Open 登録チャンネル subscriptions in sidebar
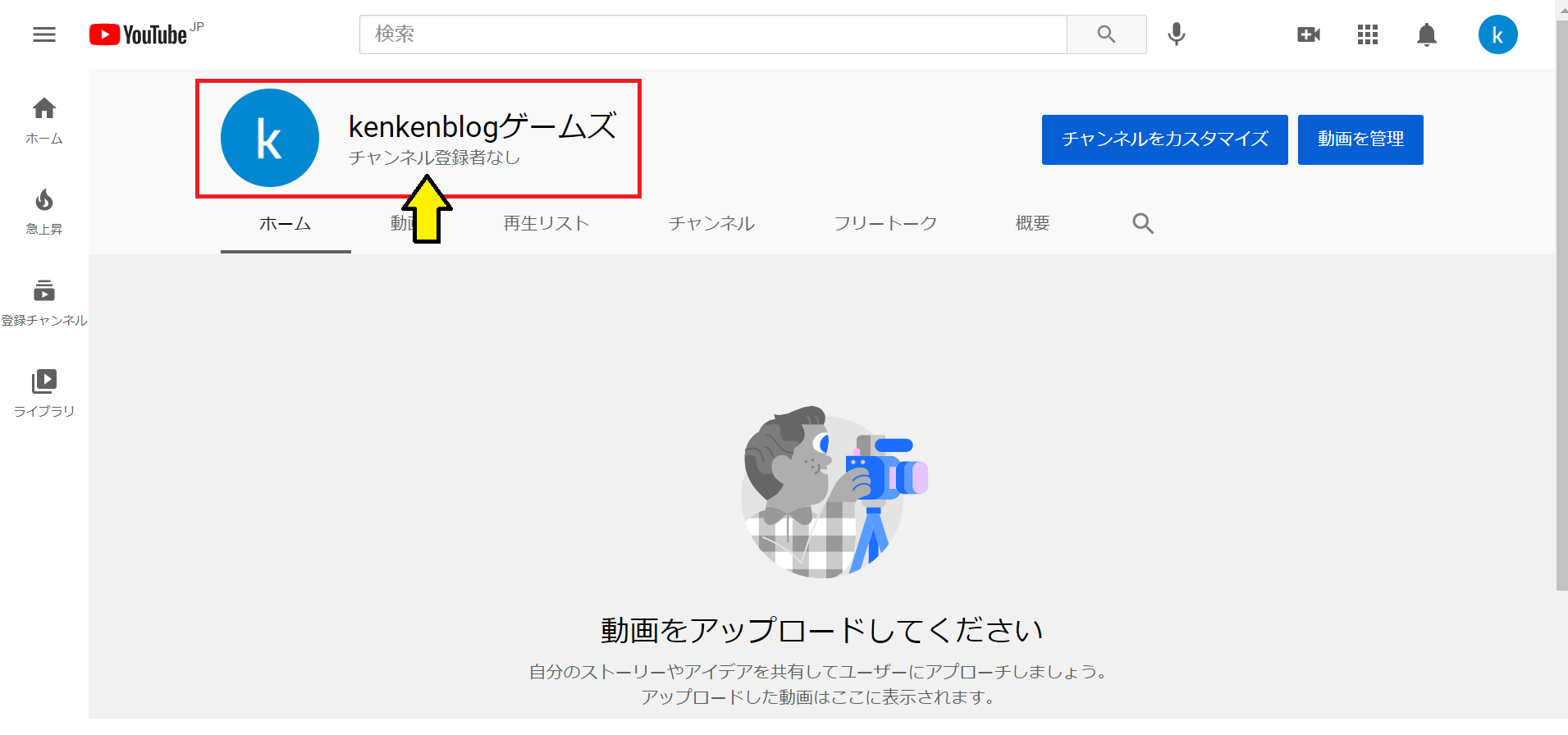The width and height of the screenshot is (1568, 735). click(x=44, y=303)
